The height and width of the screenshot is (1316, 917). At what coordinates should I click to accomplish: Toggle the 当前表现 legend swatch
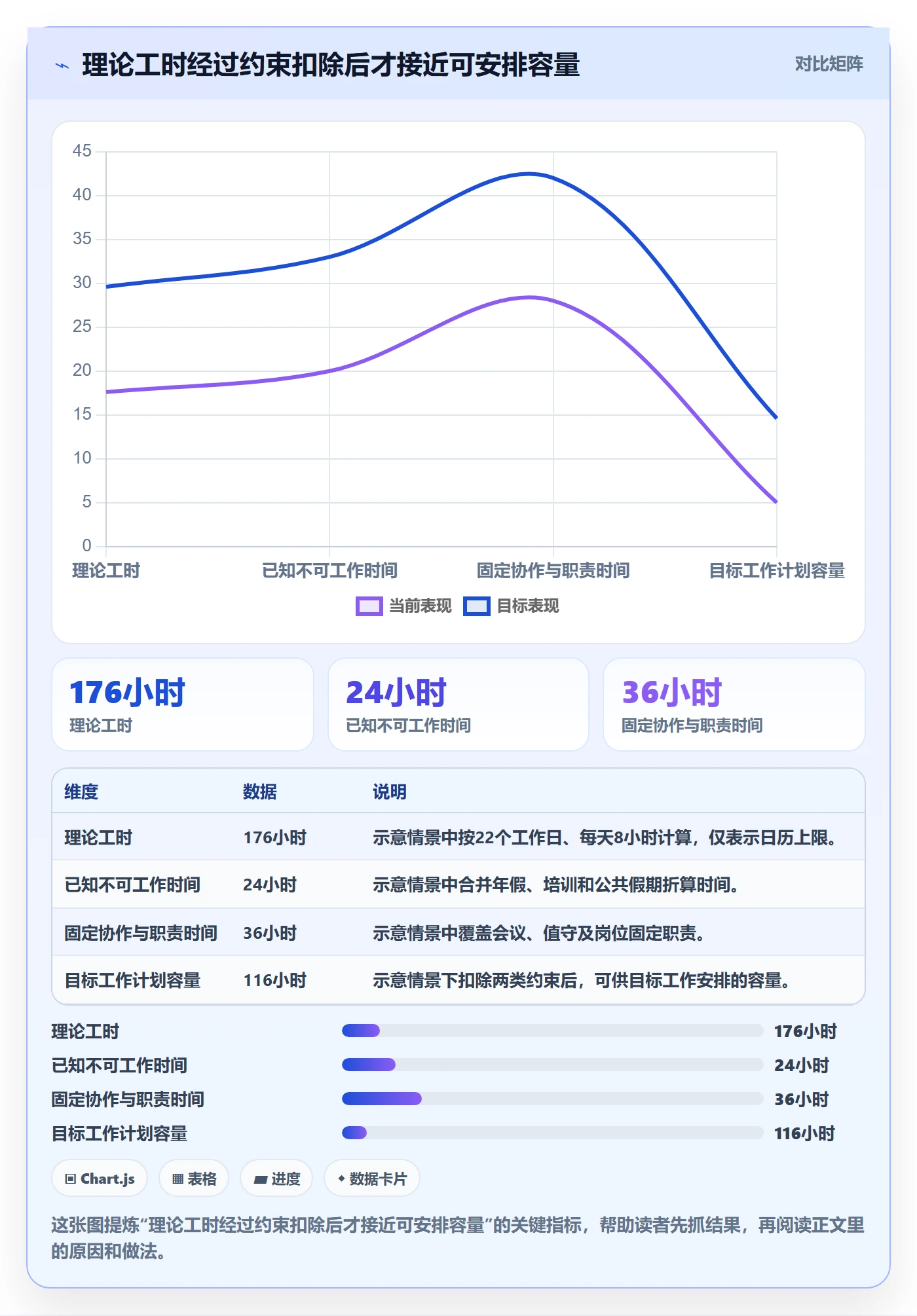click(x=369, y=606)
